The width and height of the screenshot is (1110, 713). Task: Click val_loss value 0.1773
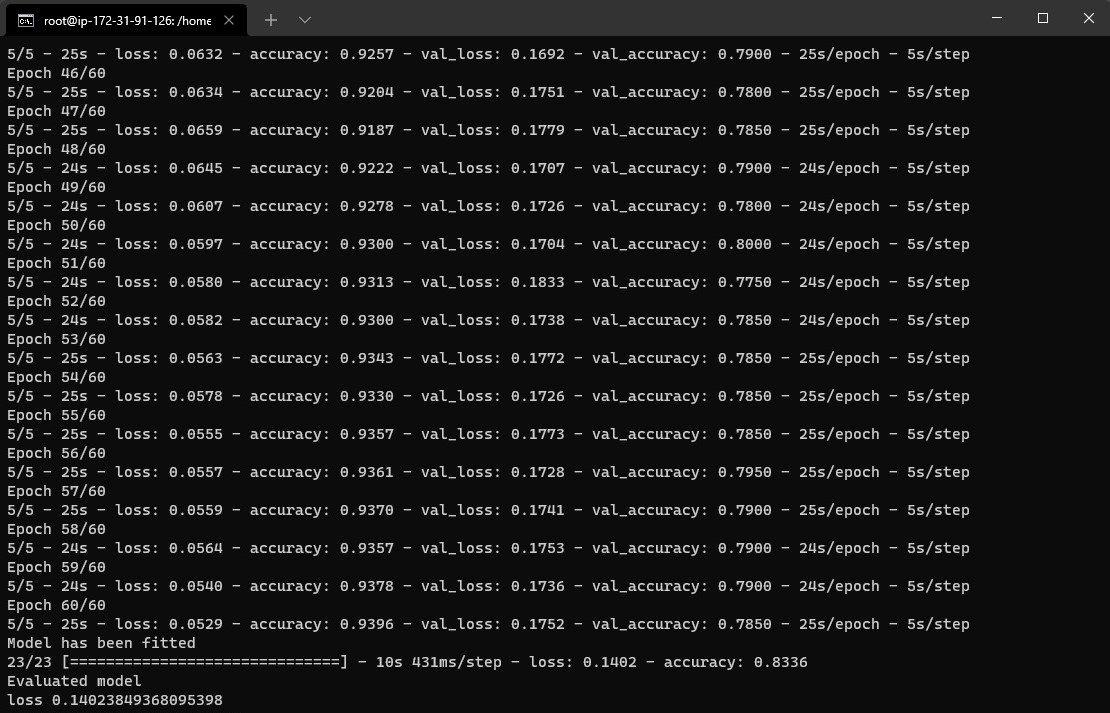point(538,434)
